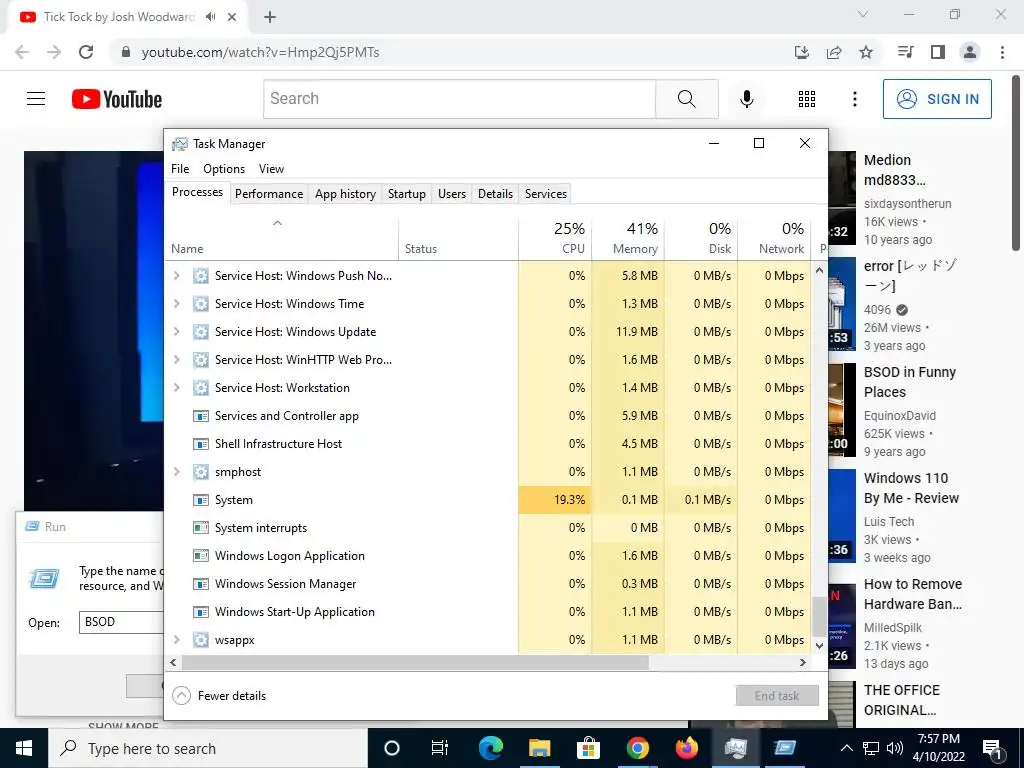This screenshot has width=1024, height=768.
Task: Show hidden system tray icons chevron
Action: [846, 748]
